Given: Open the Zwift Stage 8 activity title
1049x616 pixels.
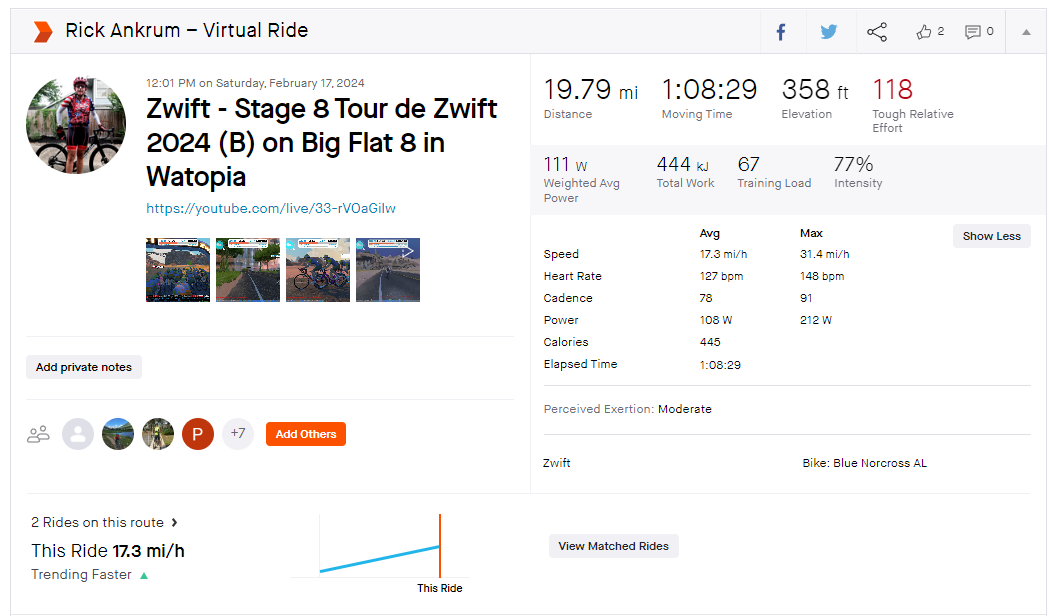Looking at the screenshot, I should (x=322, y=142).
